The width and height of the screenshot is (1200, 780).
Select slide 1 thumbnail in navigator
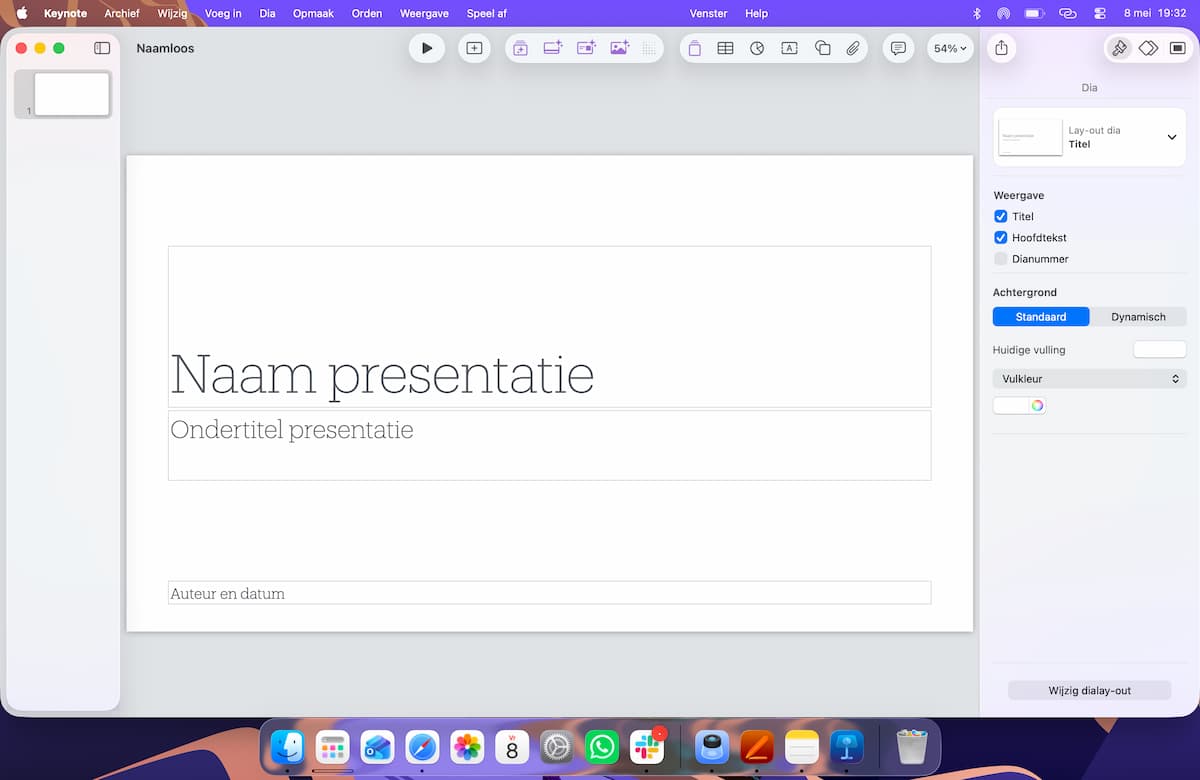point(72,94)
